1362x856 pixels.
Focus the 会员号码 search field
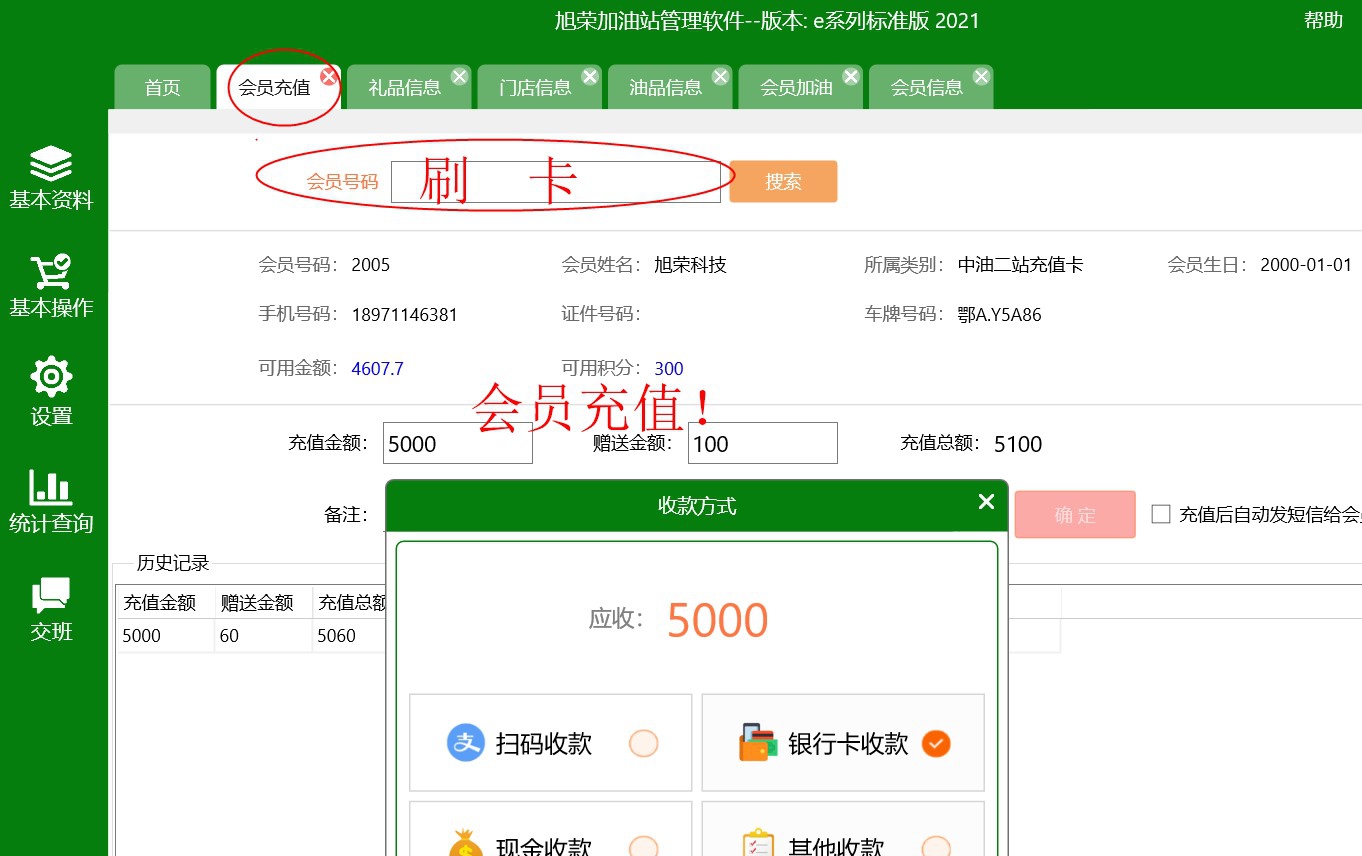click(556, 182)
